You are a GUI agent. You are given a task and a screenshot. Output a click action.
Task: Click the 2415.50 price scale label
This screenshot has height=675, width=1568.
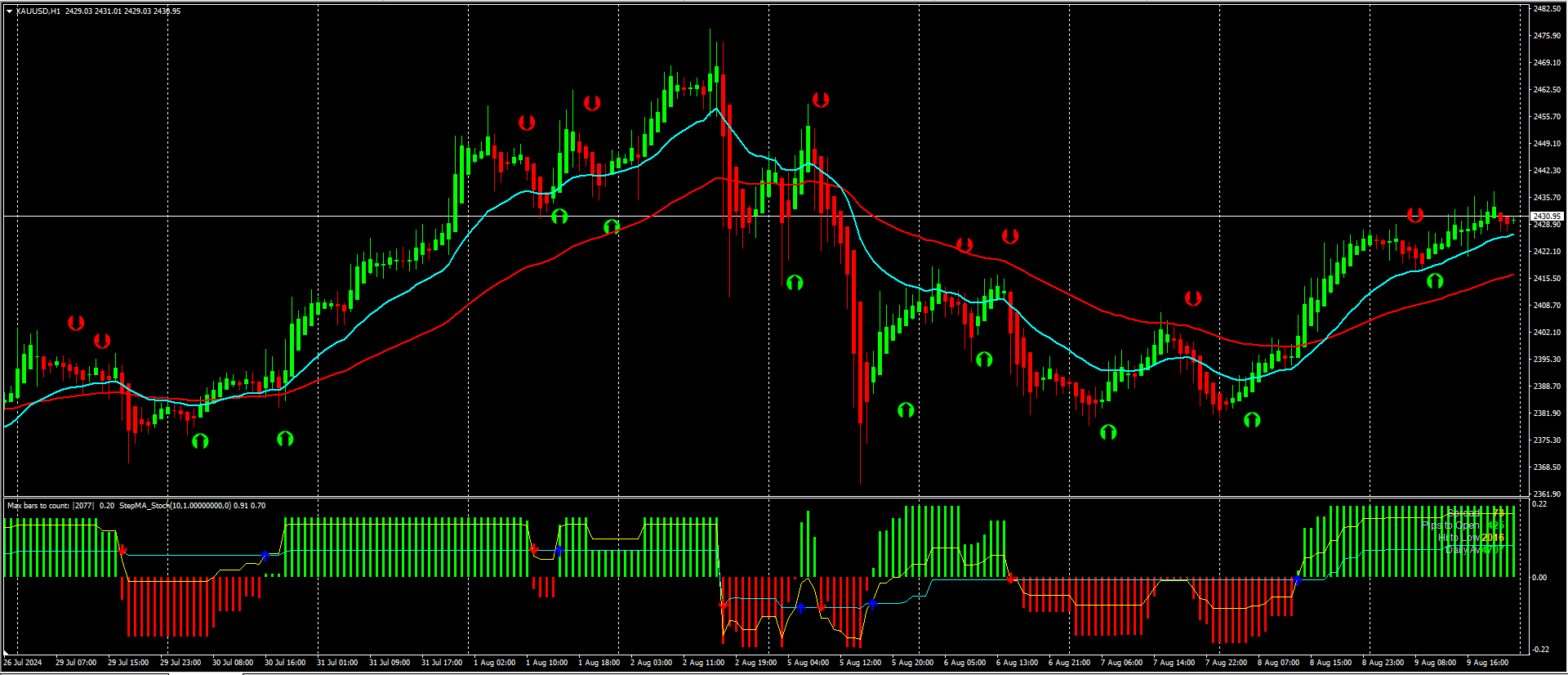[1548, 279]
